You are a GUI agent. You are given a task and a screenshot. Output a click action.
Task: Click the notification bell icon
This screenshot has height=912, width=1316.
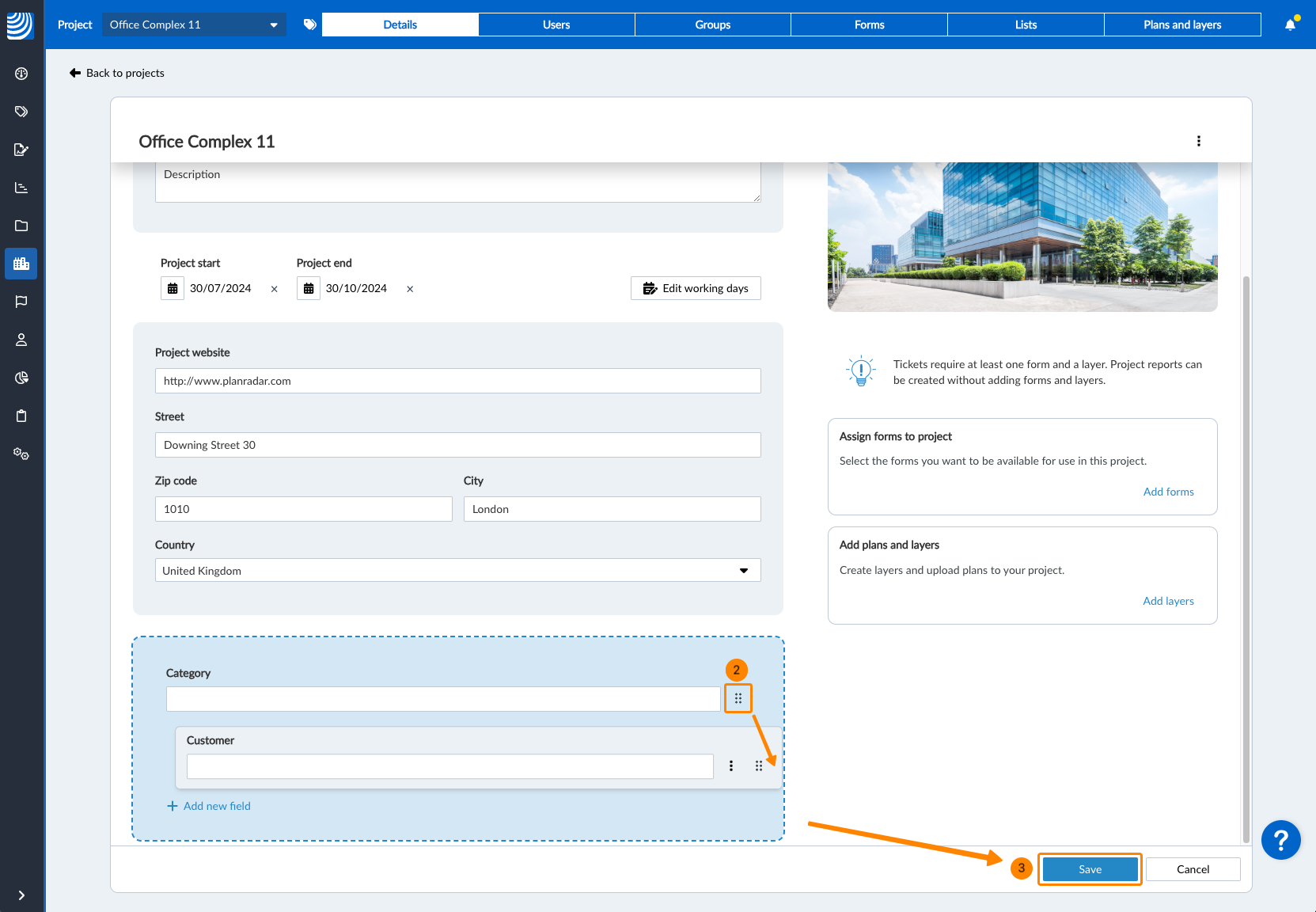pyautogui.click(x=1290, y=25)
